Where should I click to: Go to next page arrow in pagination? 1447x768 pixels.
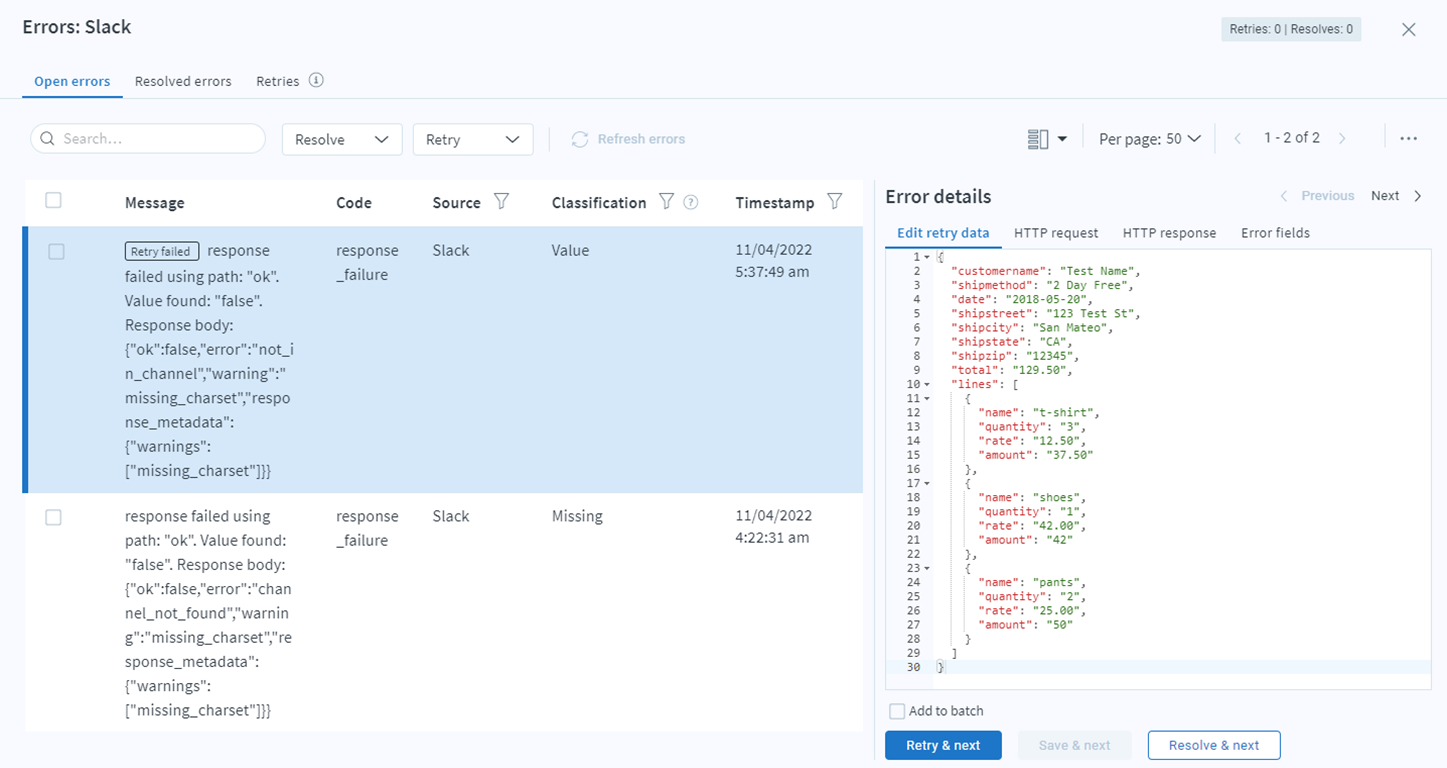1342,139
